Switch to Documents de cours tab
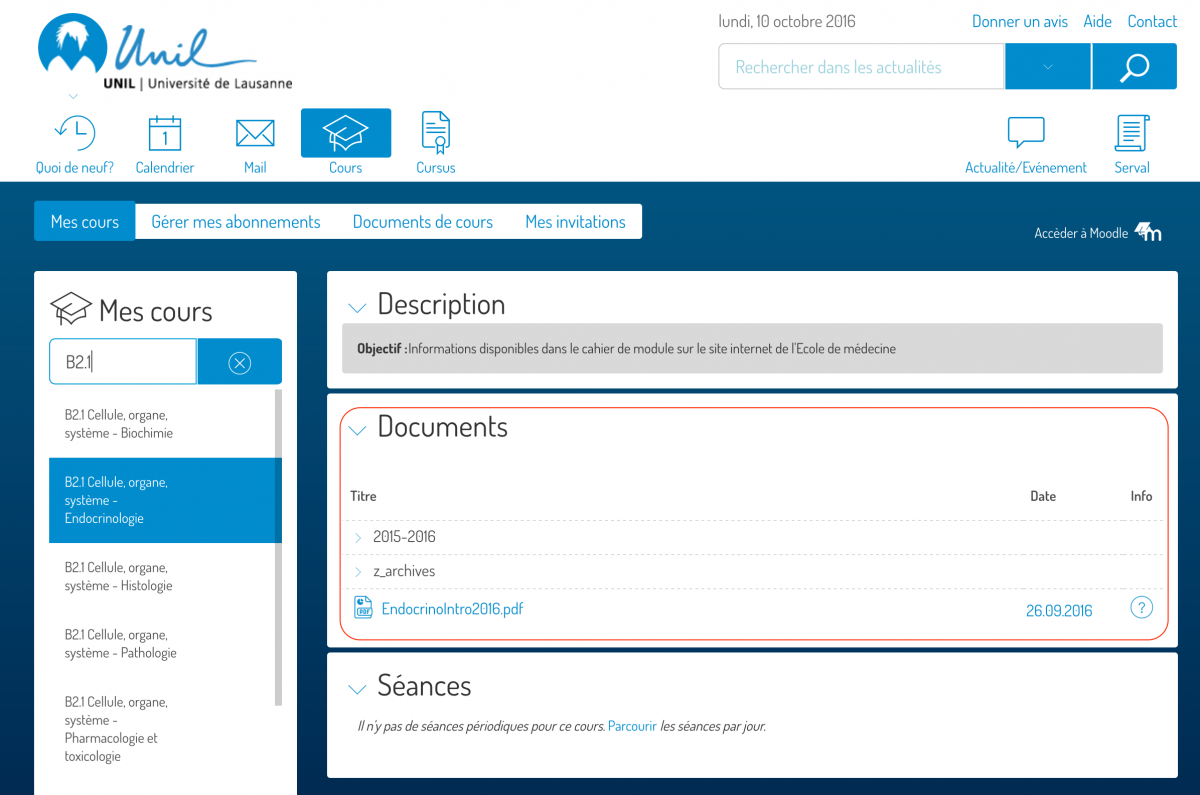This screenshot has height=795, width=1200. [x=422, y=222]
